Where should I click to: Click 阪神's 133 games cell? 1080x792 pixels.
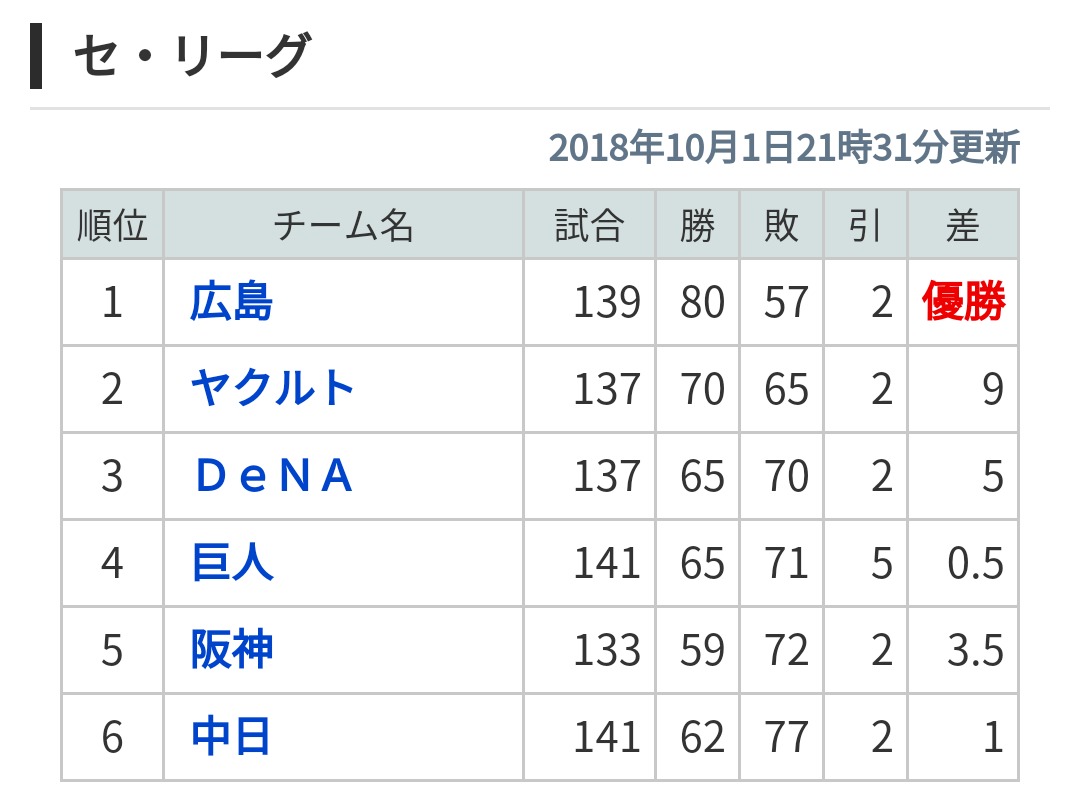pos(606,650)
